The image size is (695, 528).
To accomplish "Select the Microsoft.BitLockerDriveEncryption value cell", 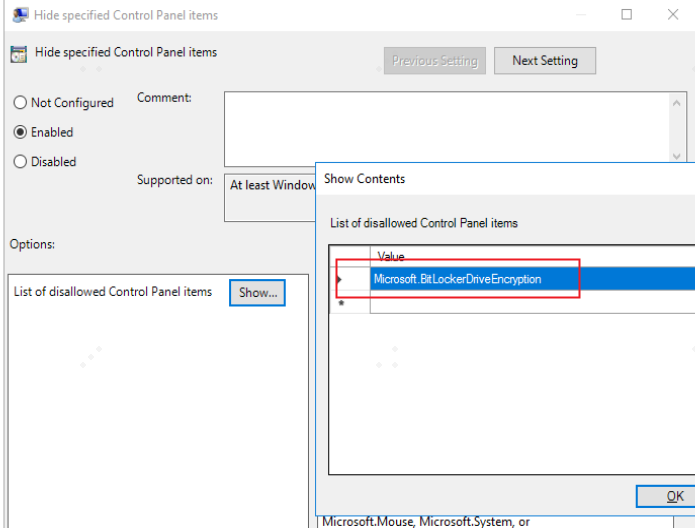I will [532, 279].
